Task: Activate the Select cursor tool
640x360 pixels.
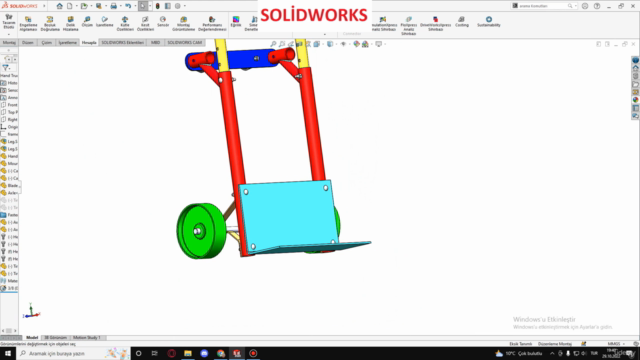Action: 142,6
